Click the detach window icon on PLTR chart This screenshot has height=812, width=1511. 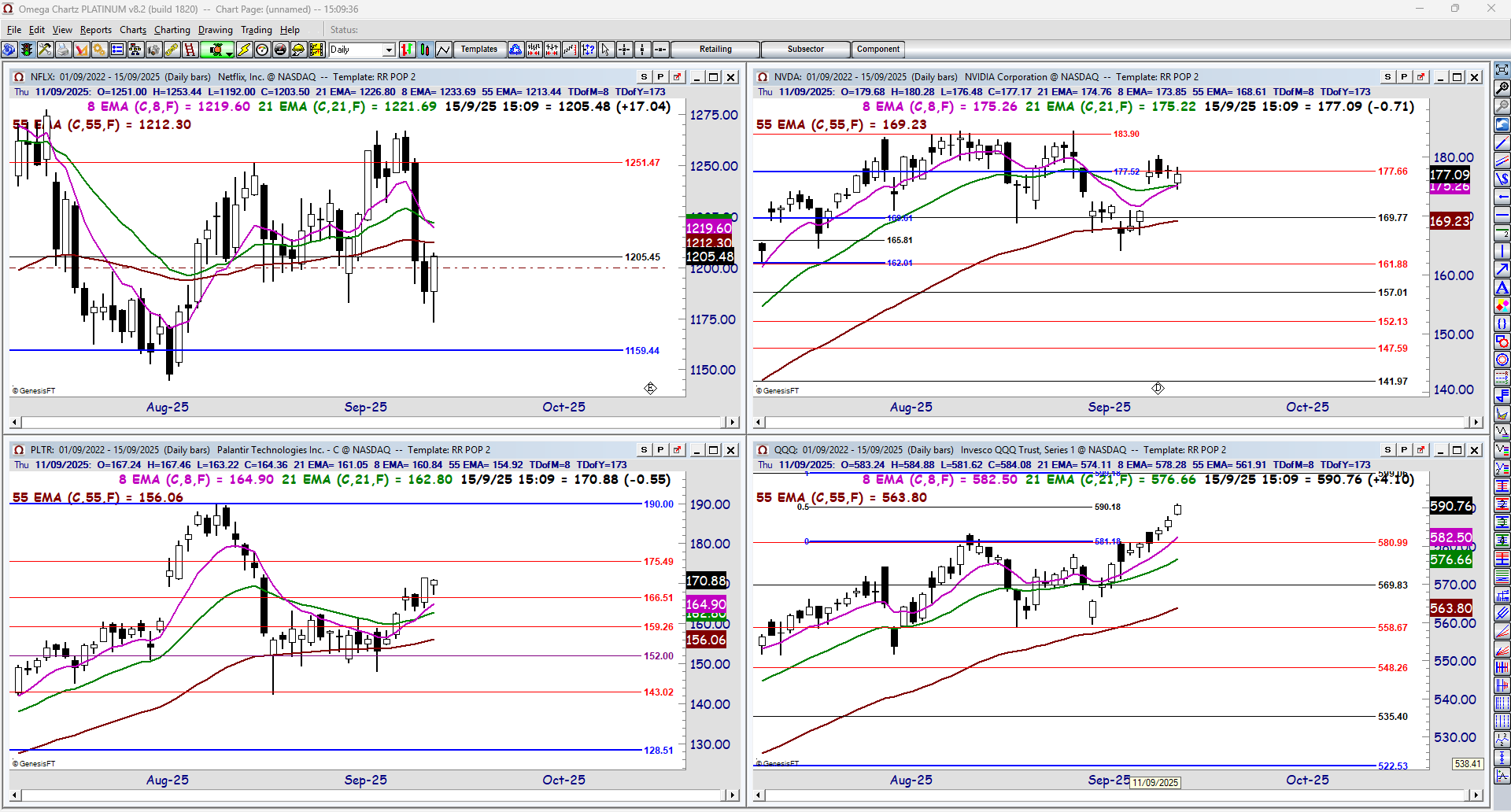[x=677, y=450]
